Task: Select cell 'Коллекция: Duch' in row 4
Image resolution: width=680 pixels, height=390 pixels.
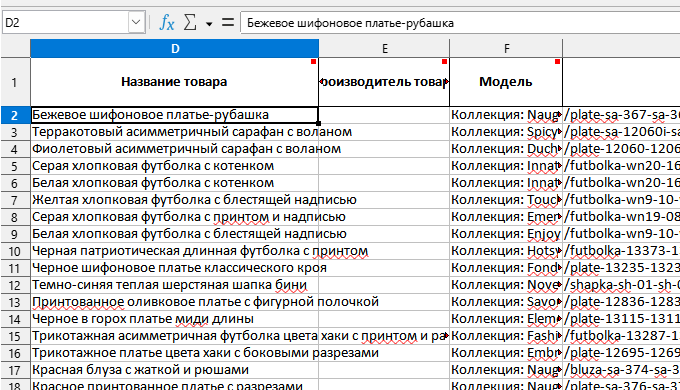Action: pyautogui.click(x=506, y=149)
